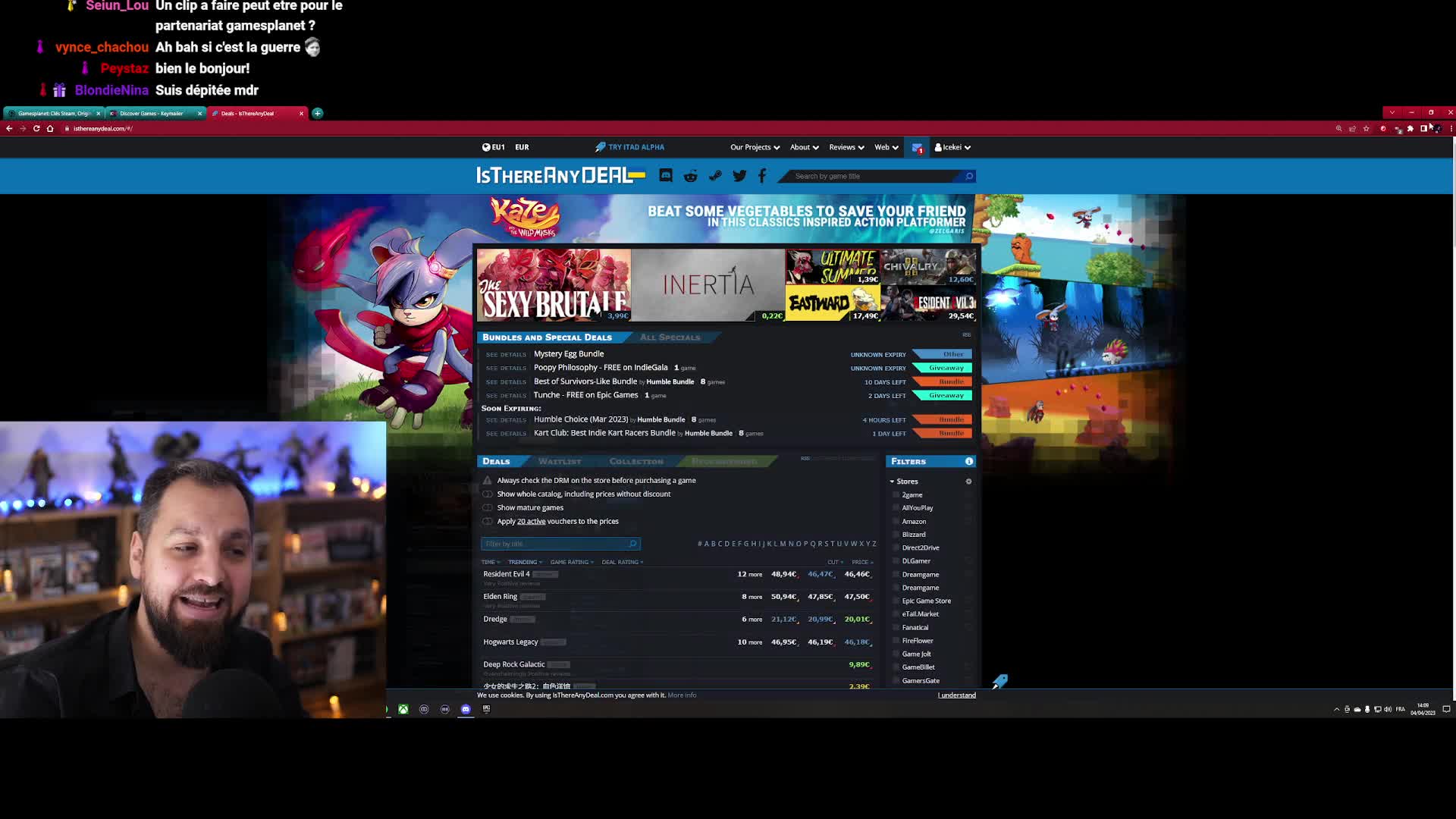
Task: Check the Amazon store filter
Action: point(896,522)
